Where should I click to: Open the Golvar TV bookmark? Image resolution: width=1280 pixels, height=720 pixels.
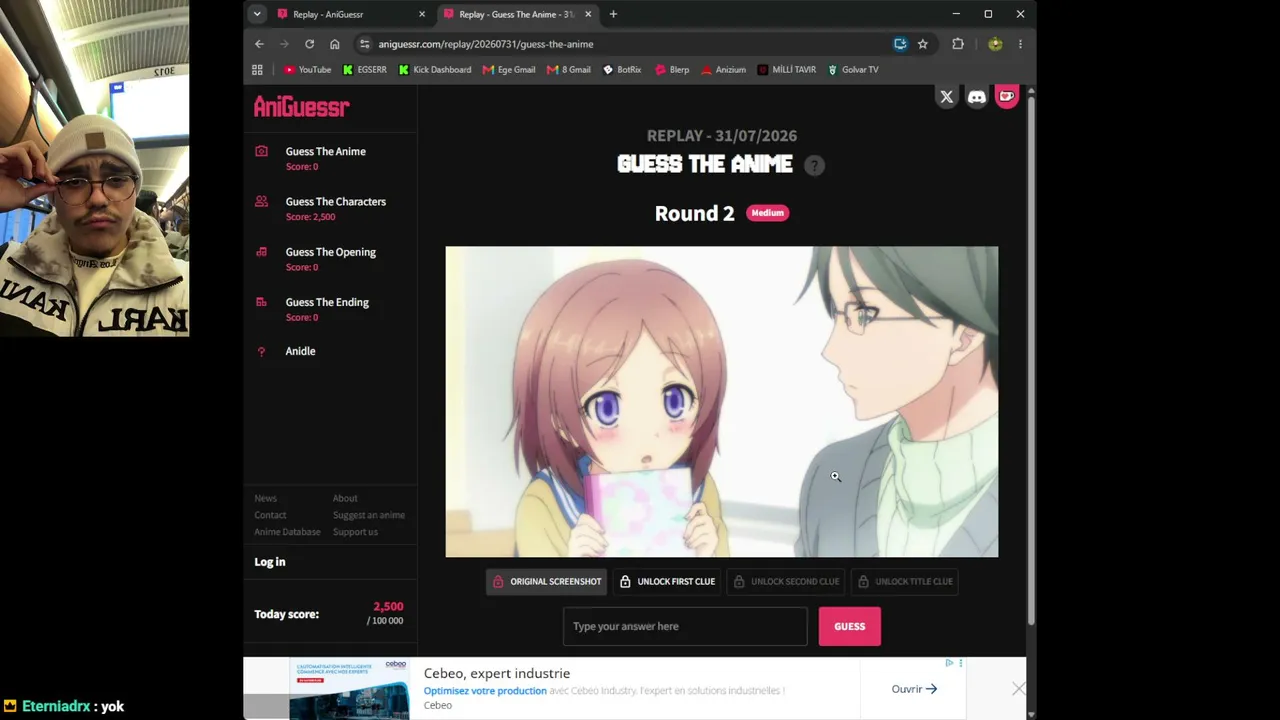pos(853,70)
